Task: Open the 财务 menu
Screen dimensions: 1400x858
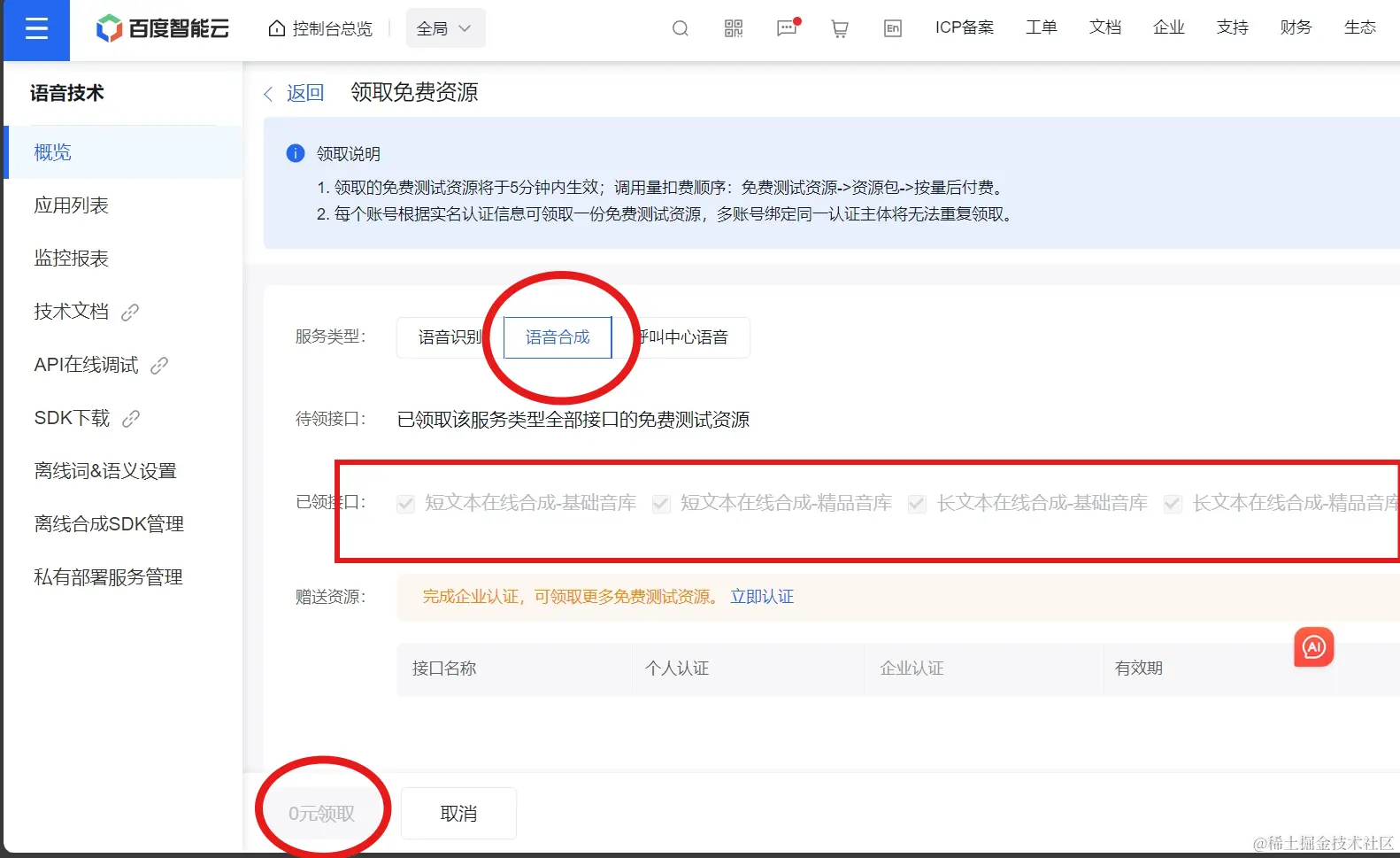Action: tap(1296, 28)
